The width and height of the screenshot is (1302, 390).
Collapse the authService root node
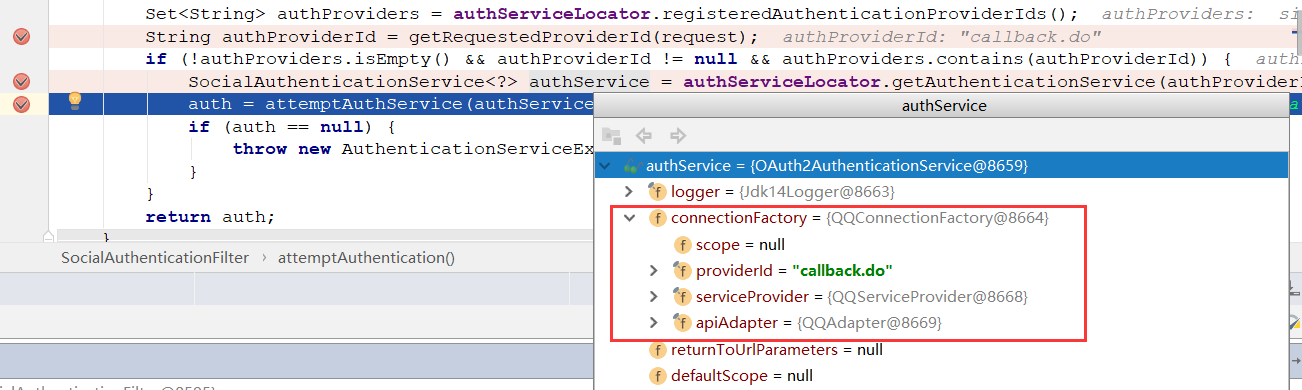click(606, 166)
